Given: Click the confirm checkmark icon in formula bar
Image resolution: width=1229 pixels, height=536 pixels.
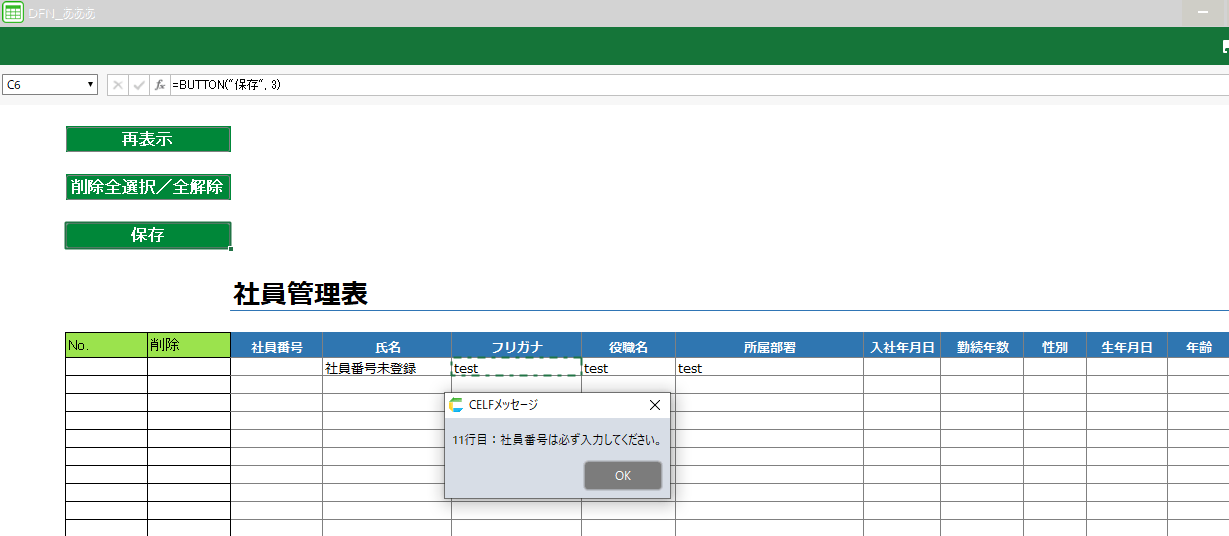Looking at the screenshot, I should (139, 85).
